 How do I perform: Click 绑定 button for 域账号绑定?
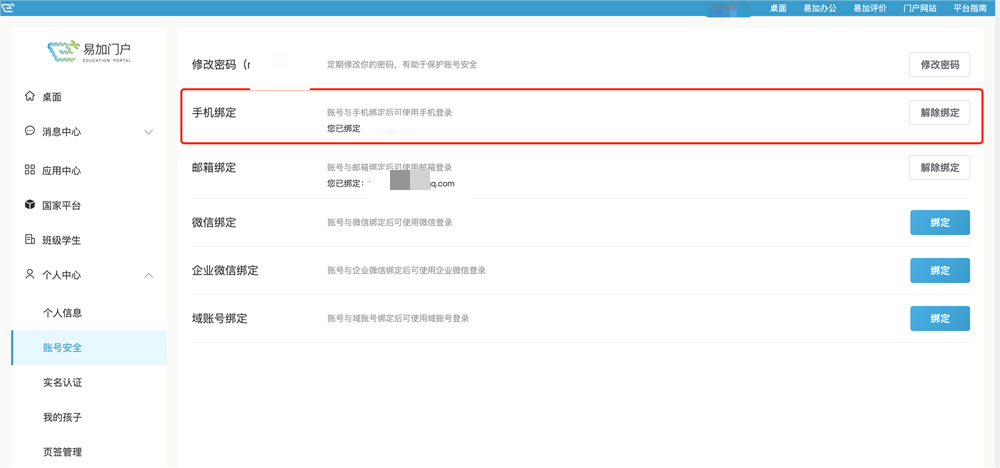(x=939, y=318)
